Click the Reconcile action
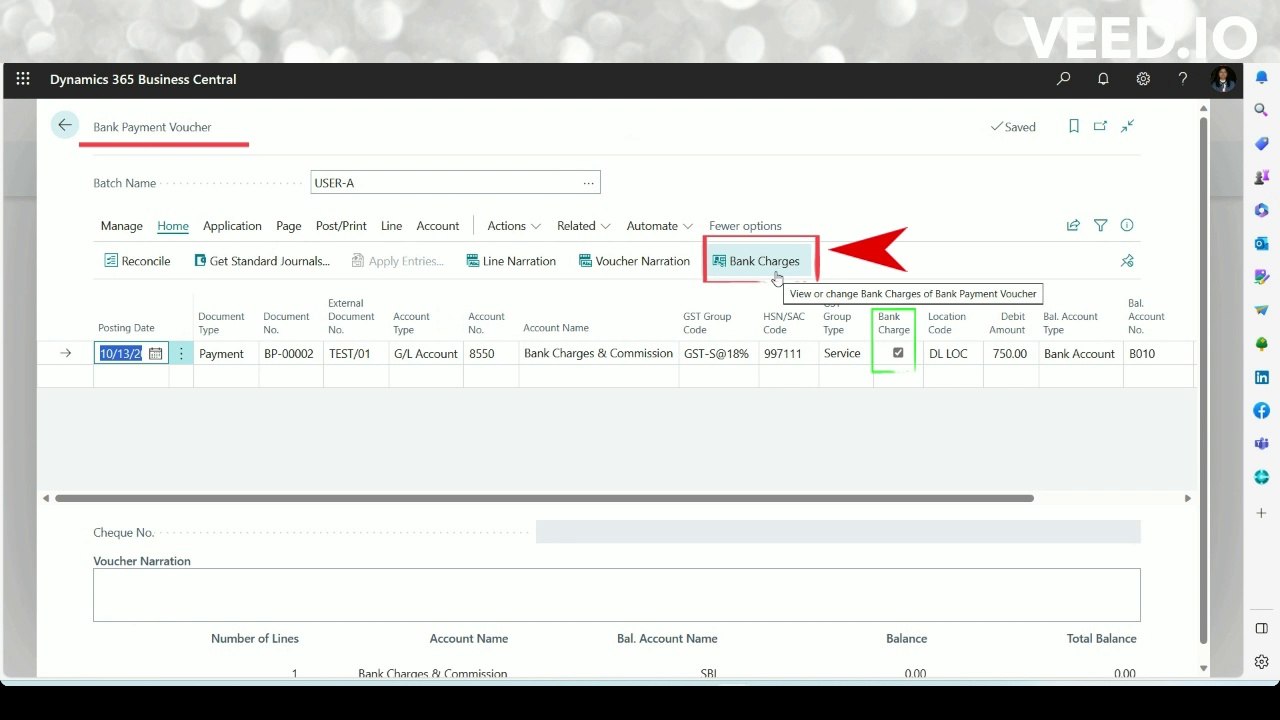Screen dimensions: 1280x720 (137, 261)
